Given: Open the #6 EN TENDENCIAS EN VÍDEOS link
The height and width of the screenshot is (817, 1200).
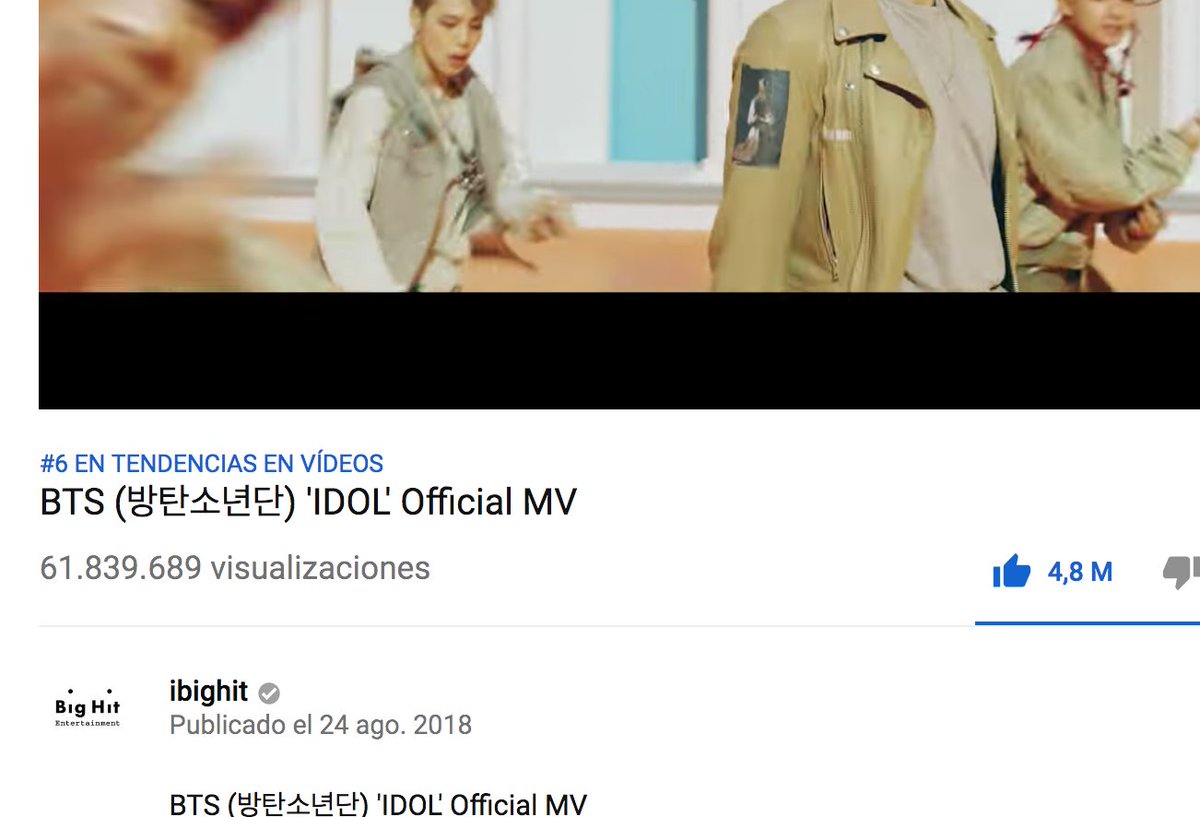Looking at the screenshot, I should point(212,464).
